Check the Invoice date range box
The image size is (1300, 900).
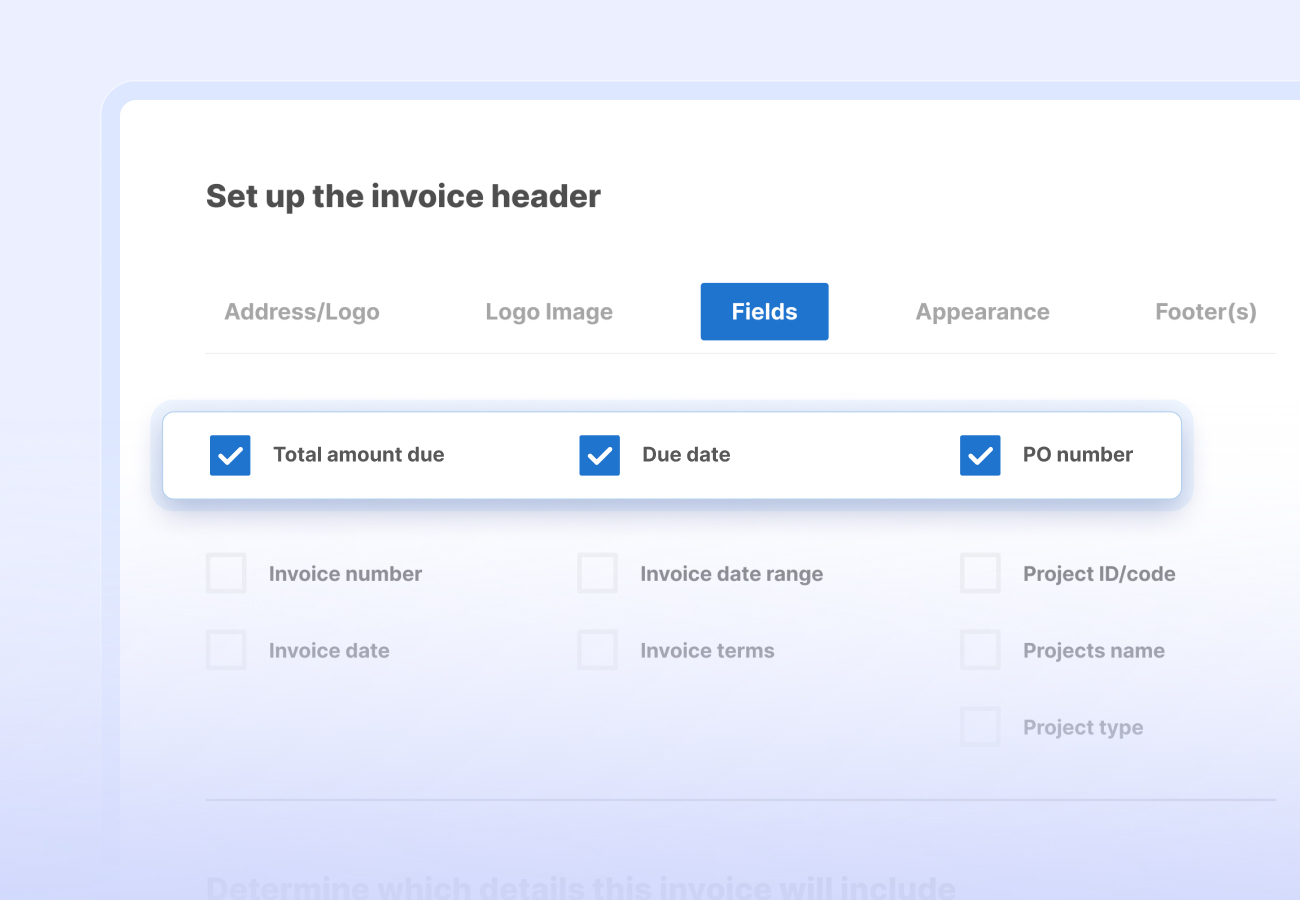[x=597, y=573]
